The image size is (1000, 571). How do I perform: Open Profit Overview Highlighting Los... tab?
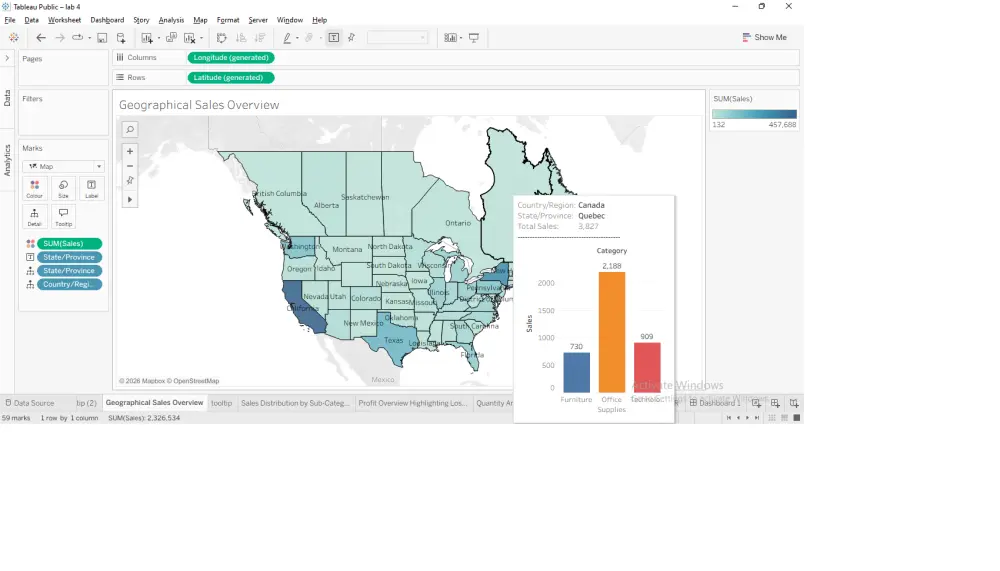[x=413, y=403]
